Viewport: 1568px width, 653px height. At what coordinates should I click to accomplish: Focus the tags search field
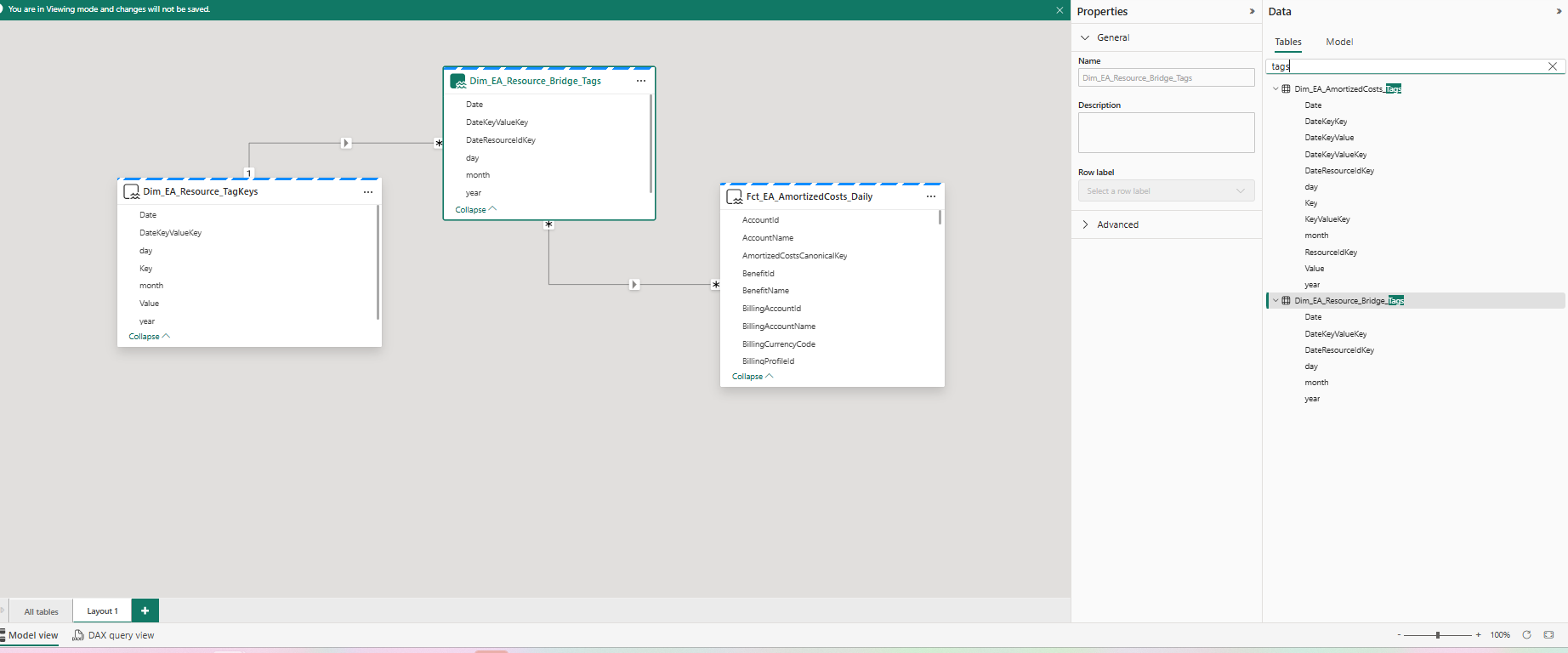tap(1406, 66)
